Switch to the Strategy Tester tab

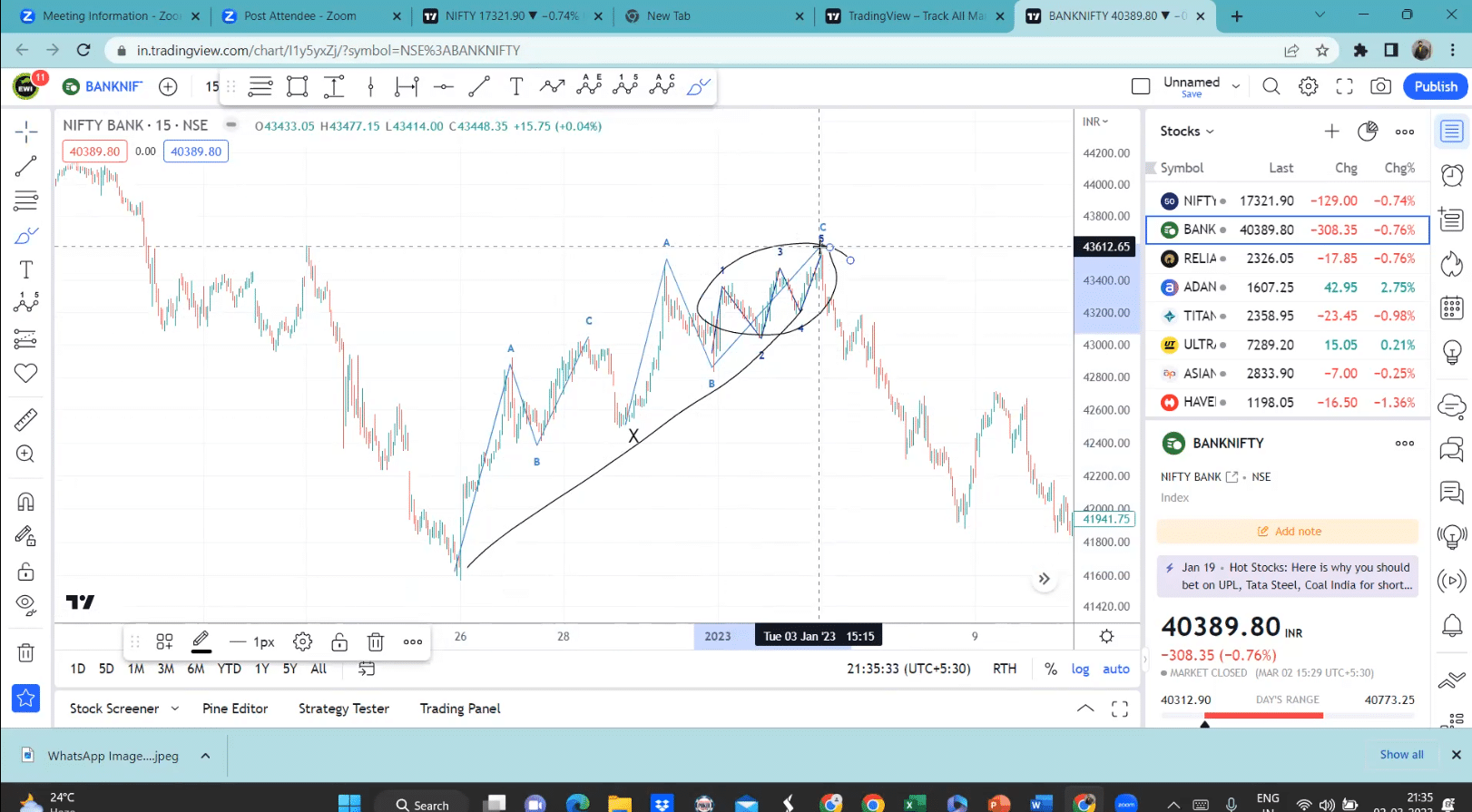(x=343, y=709)
